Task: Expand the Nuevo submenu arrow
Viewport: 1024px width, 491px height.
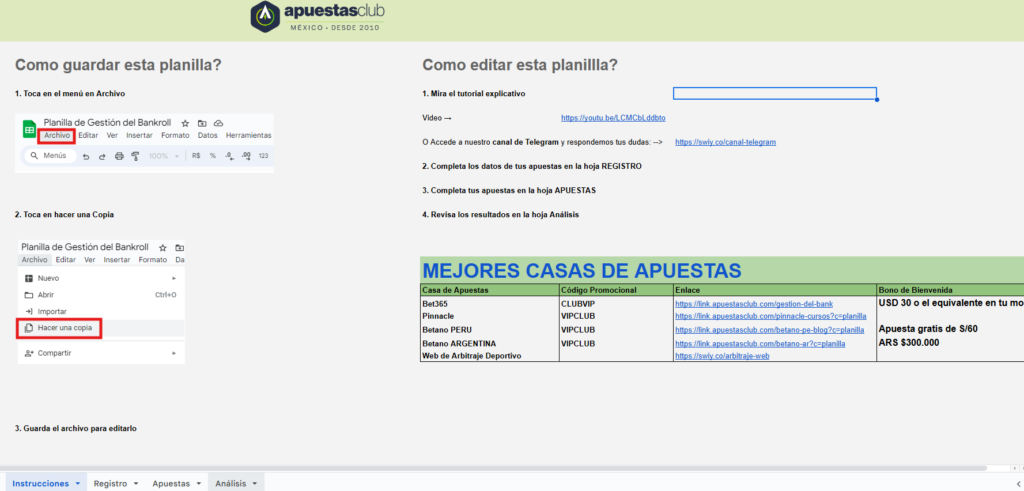Action: [174, 278]
